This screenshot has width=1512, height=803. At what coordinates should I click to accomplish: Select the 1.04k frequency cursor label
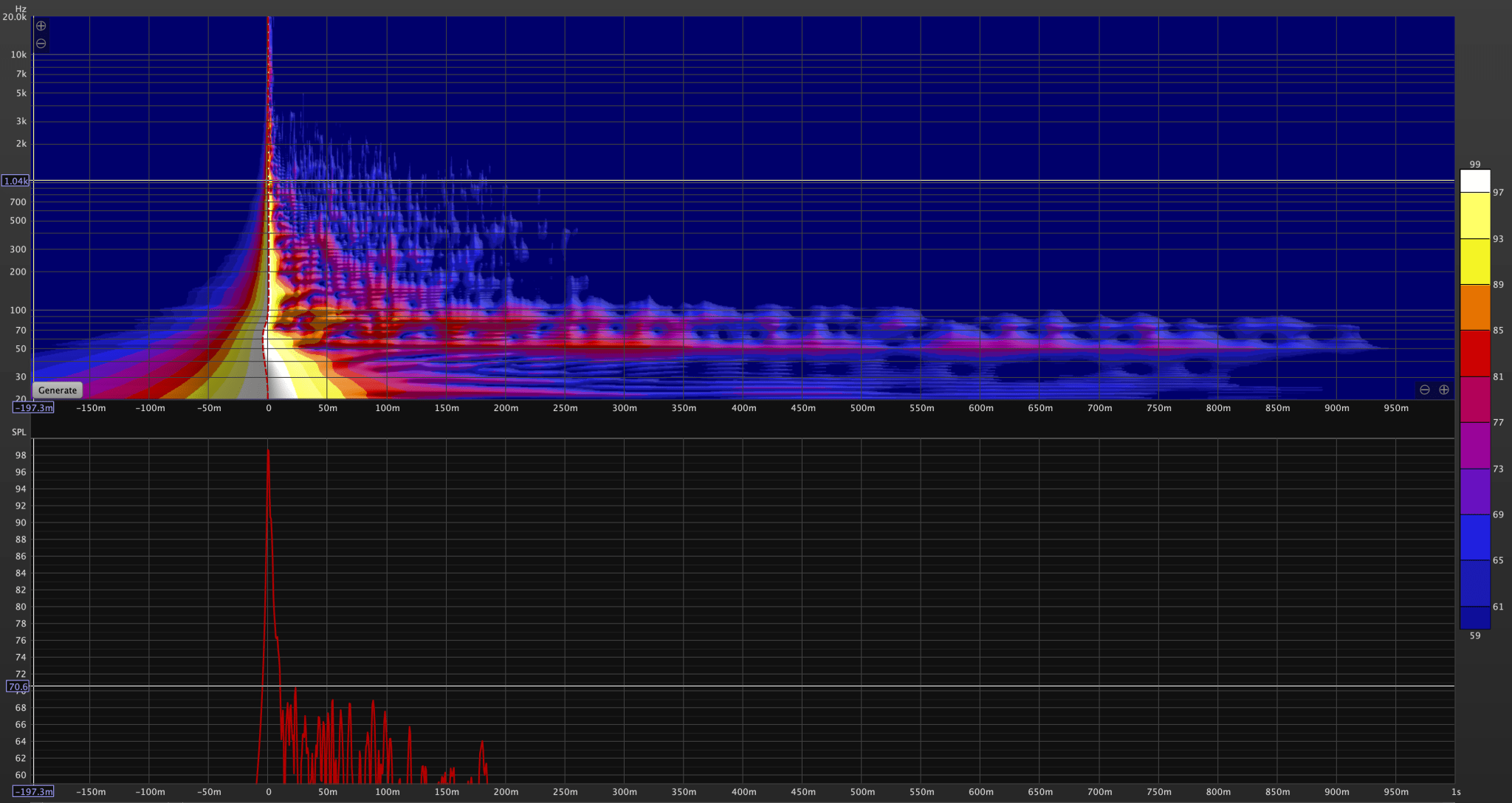pyautogui.click(x=16, y=181)
